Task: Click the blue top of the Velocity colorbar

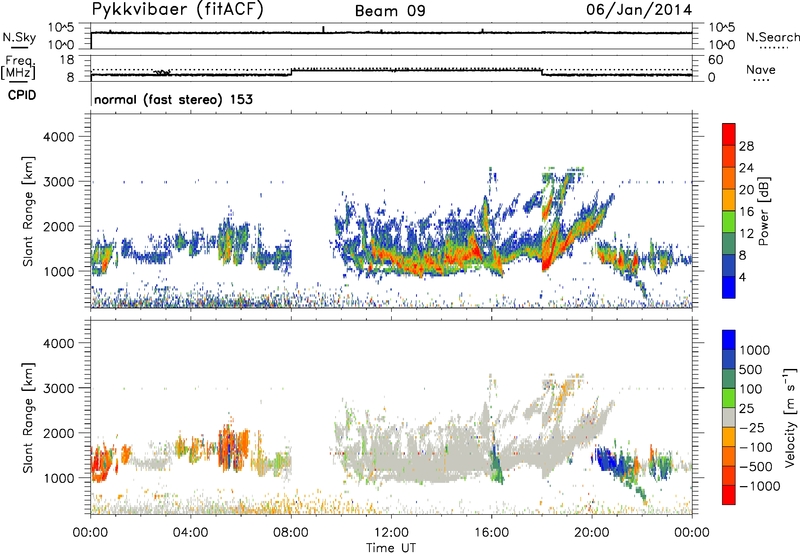Action: coord(729,339)
